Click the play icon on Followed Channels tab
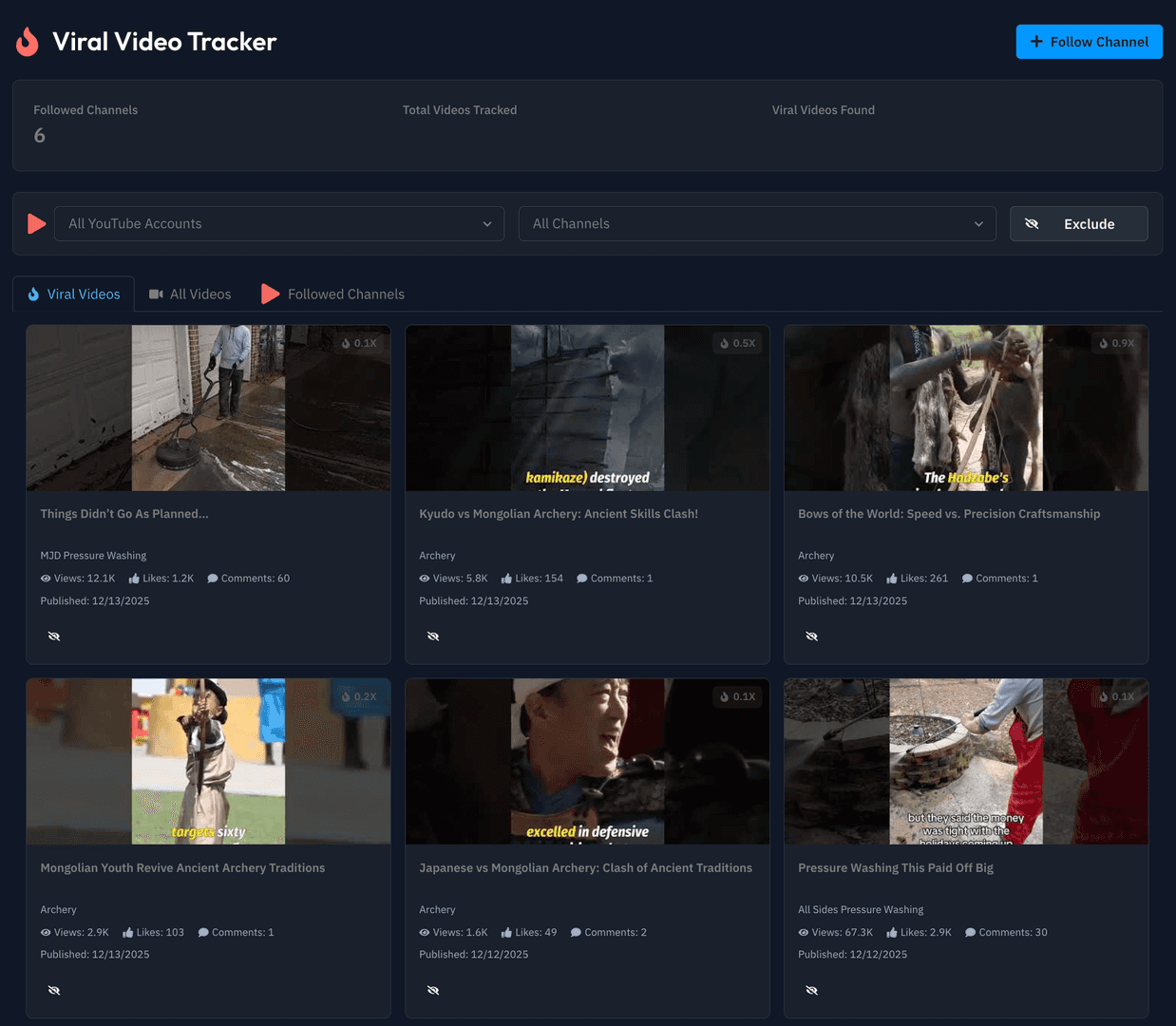Screen dimensions: 1176x1026 270,294
